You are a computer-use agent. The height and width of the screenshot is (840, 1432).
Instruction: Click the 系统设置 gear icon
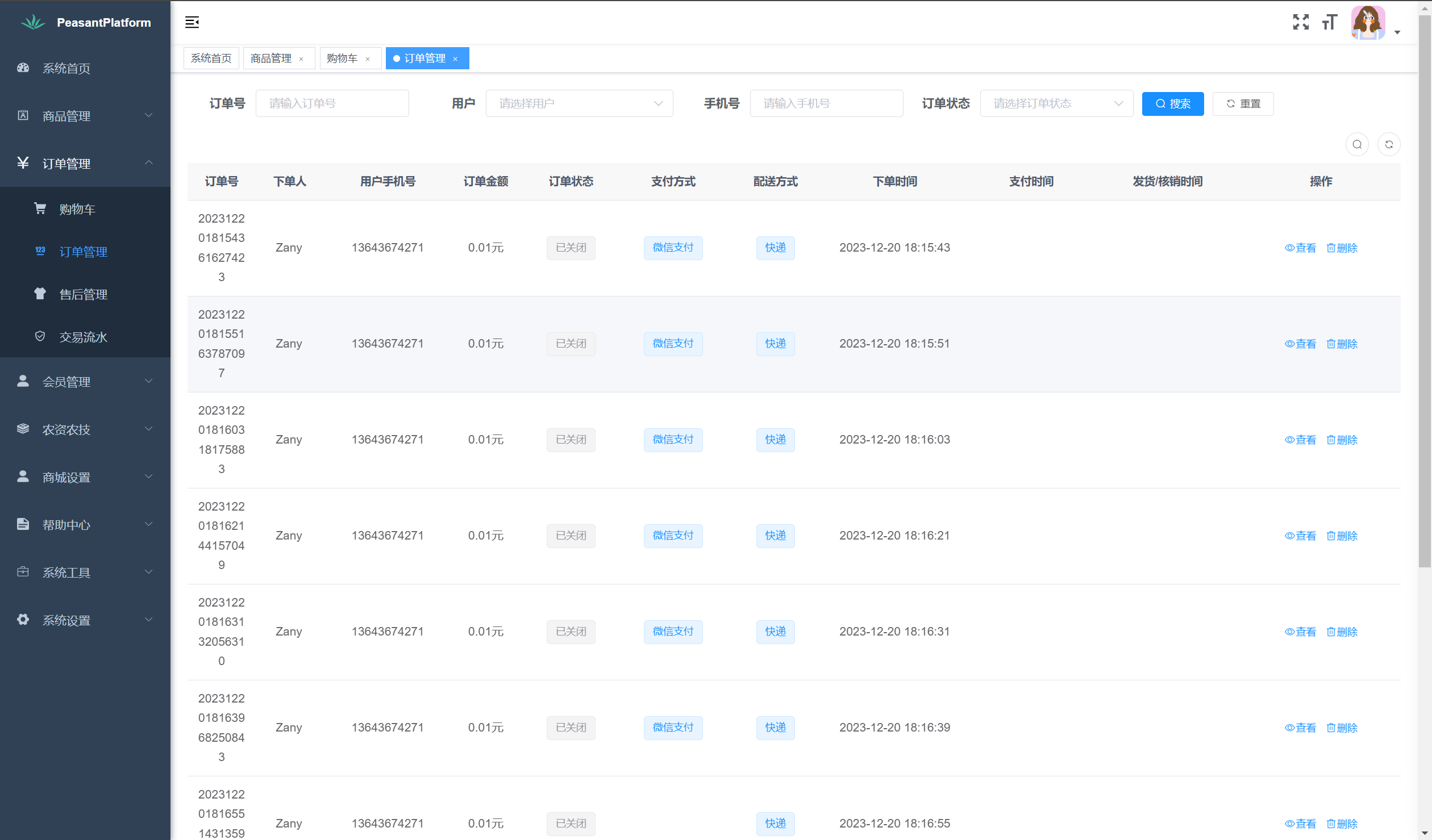click(23, 620)
